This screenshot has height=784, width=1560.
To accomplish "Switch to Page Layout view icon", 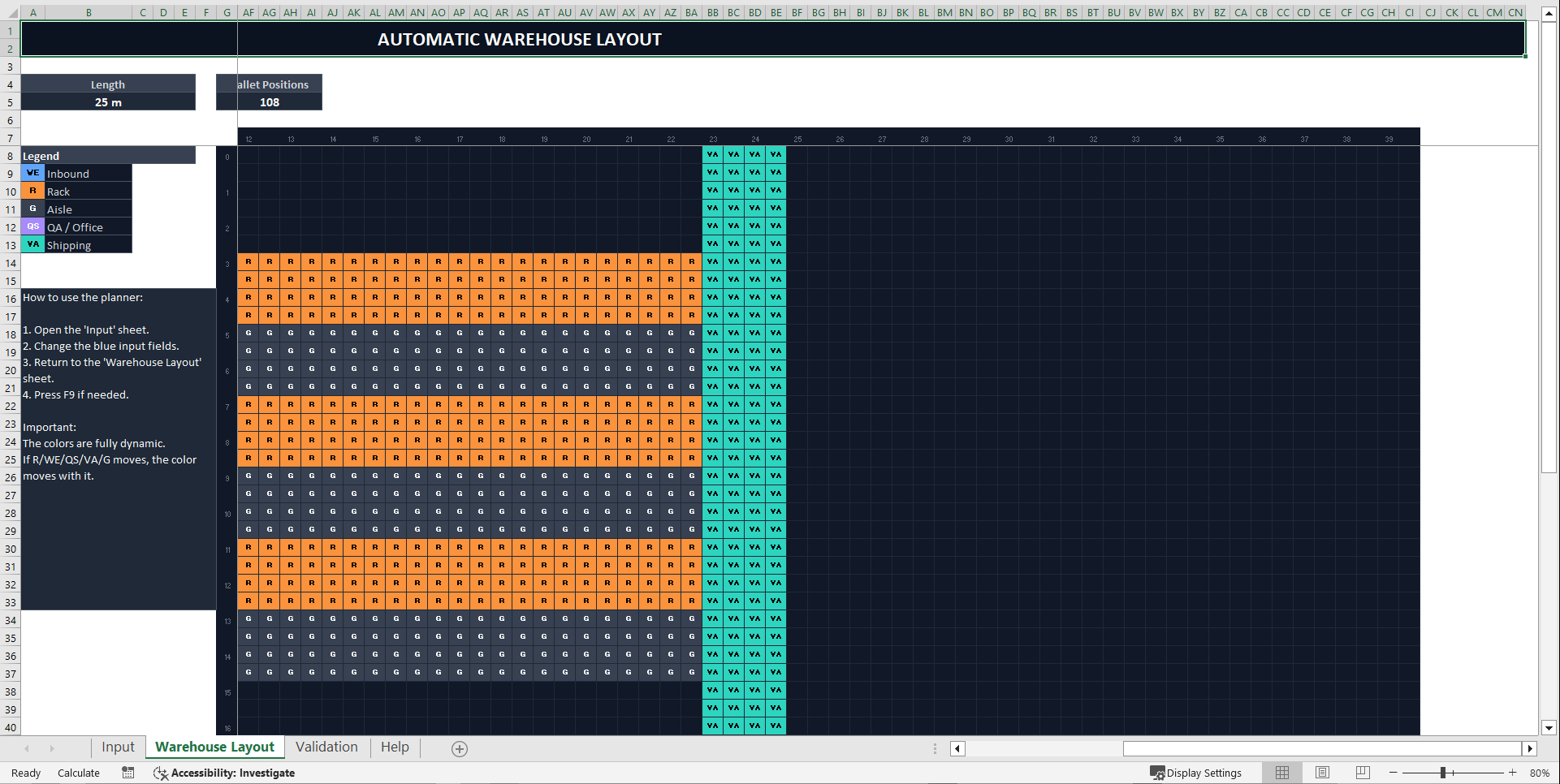I will pyautogui.click(x=1322, y=773).
